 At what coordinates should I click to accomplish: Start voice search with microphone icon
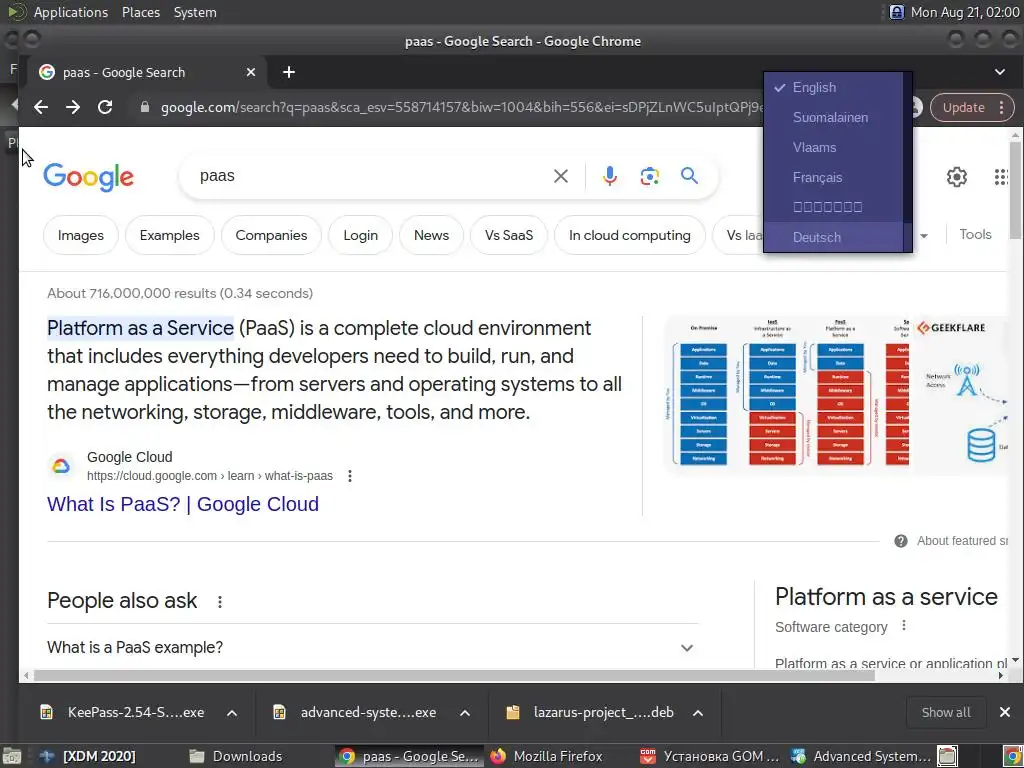tap(609, 176)
